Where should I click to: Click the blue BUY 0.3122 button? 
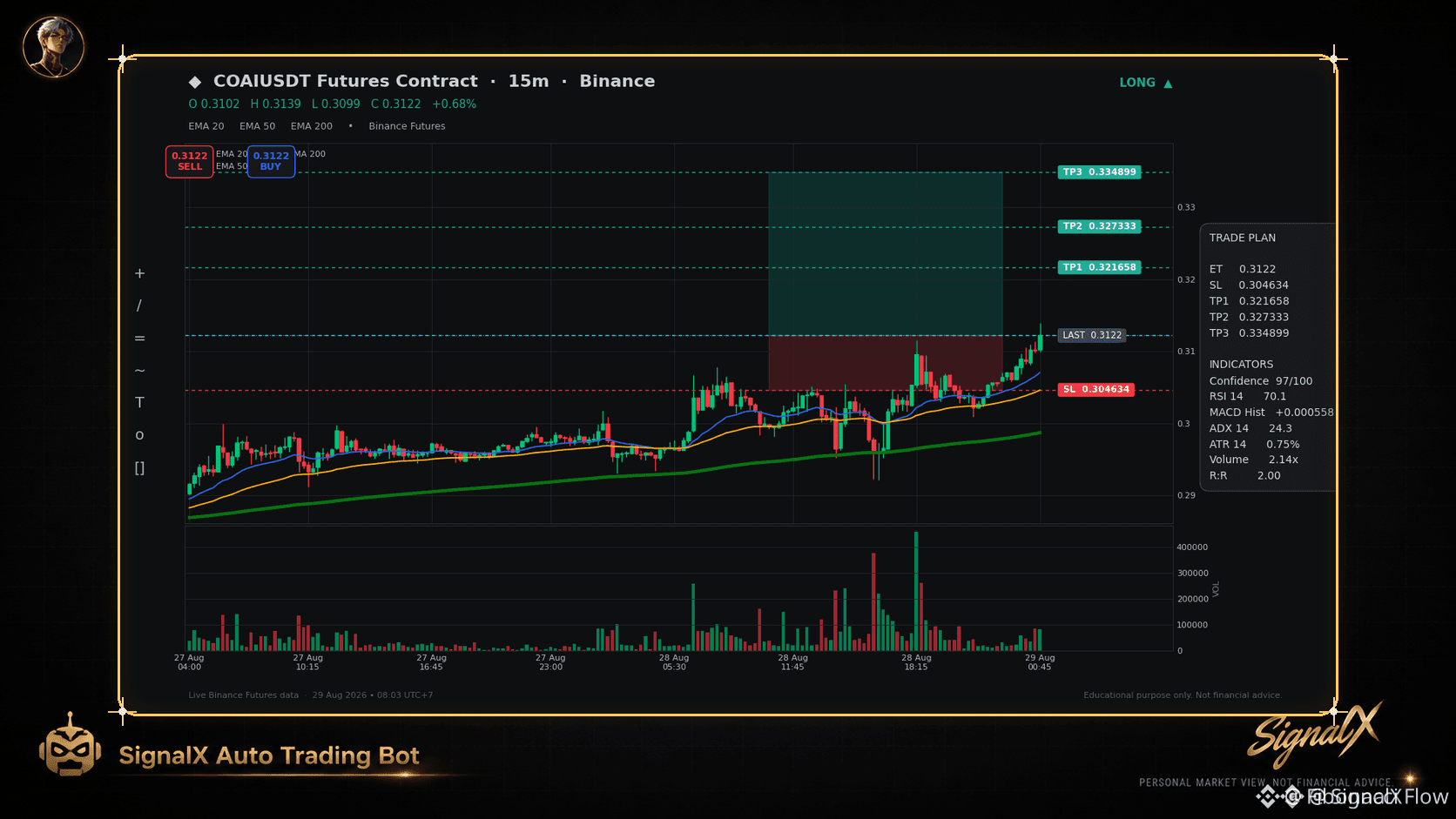click(x=271, y=161)
